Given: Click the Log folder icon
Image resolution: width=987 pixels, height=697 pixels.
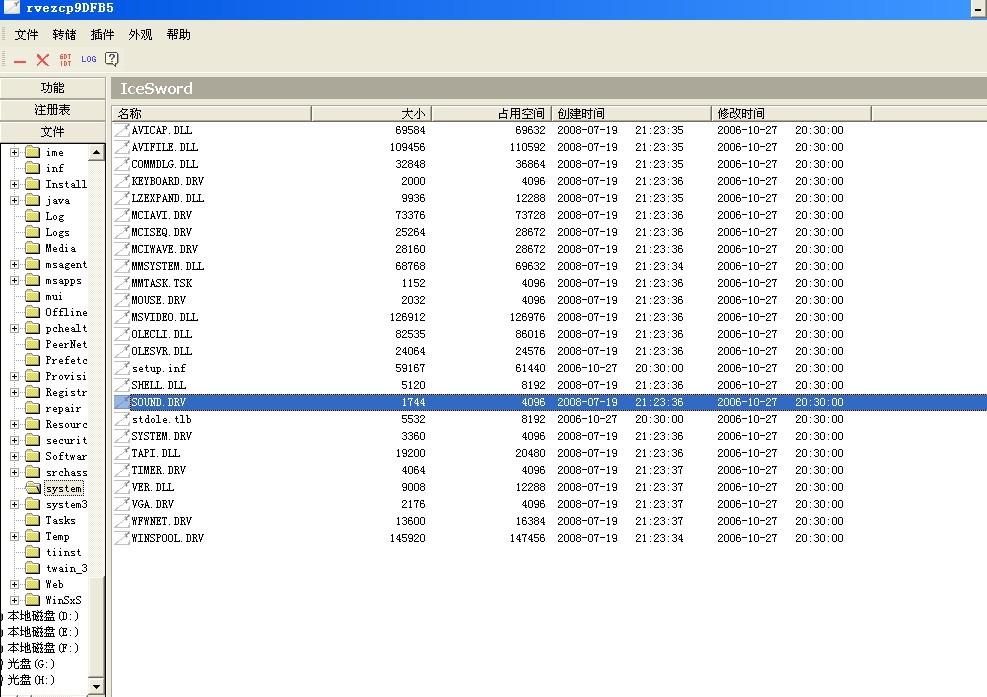Looking at the screenshot, I should point(33,216).
